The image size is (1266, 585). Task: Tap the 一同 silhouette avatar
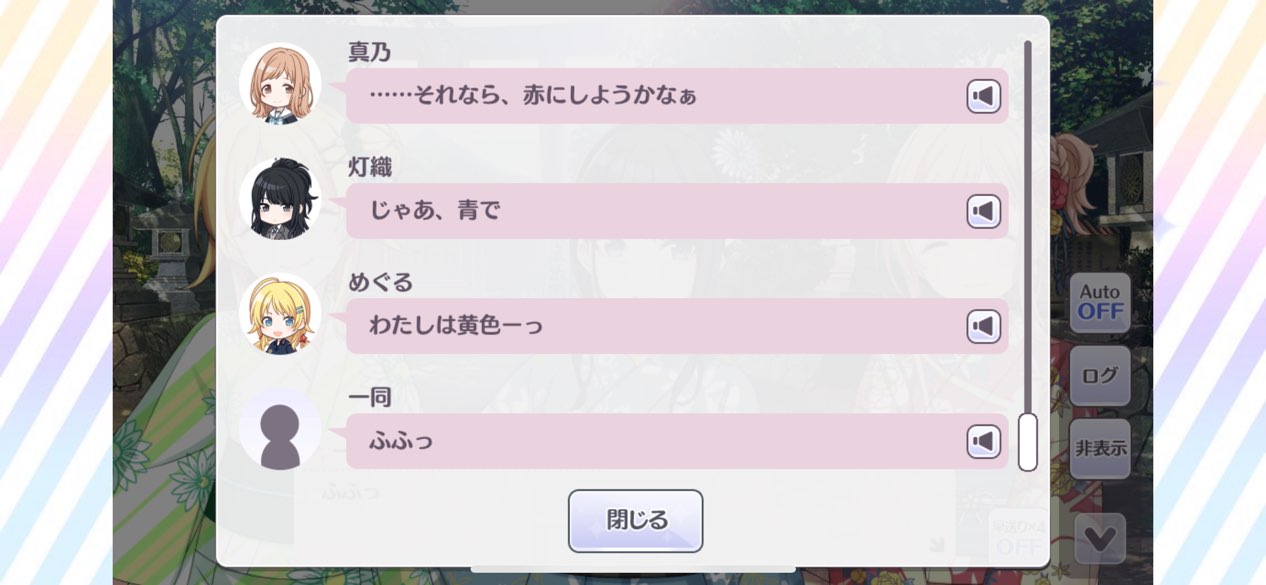click(x=280, y=429)
